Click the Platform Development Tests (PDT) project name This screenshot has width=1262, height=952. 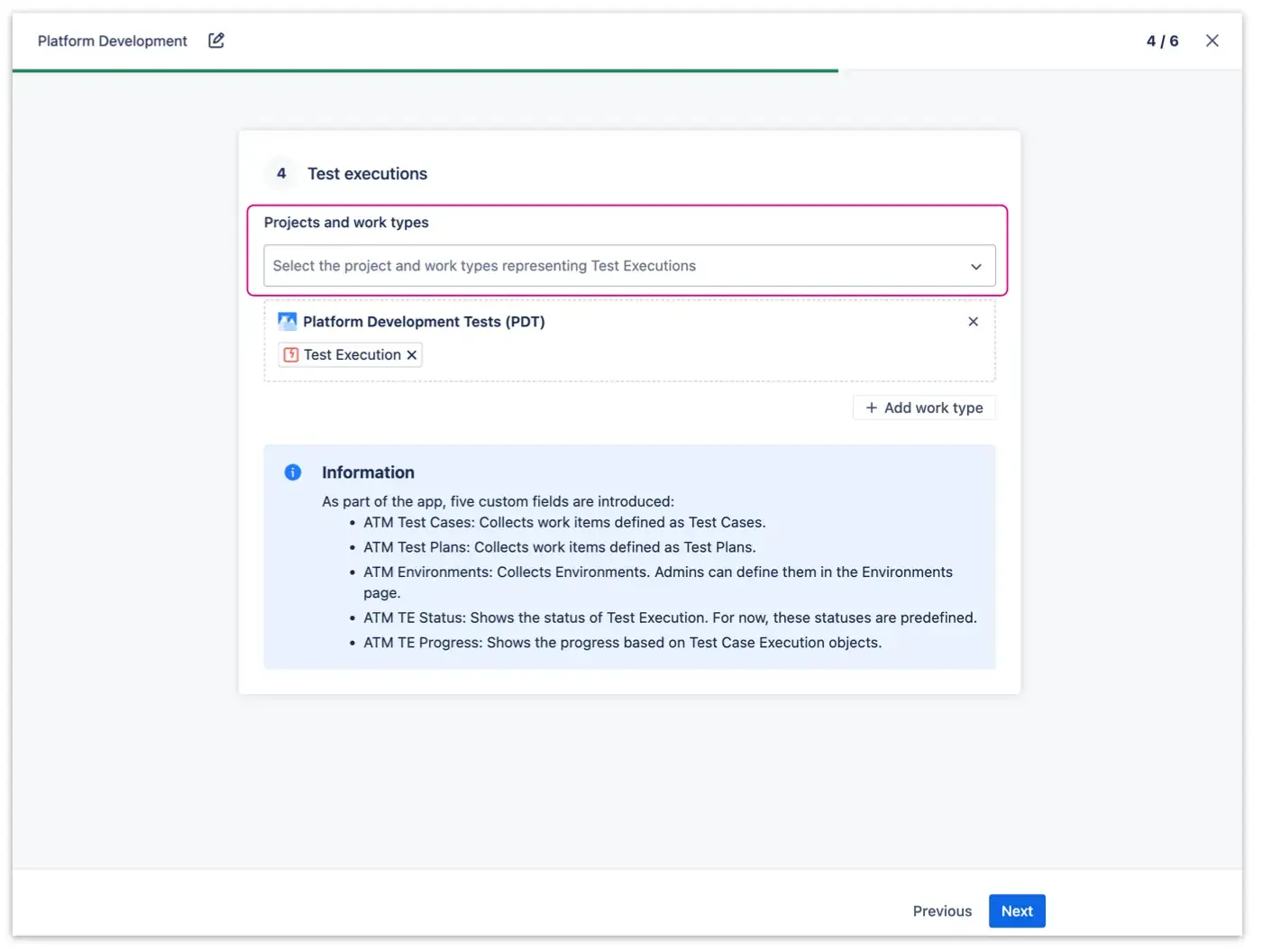point(424,321)
